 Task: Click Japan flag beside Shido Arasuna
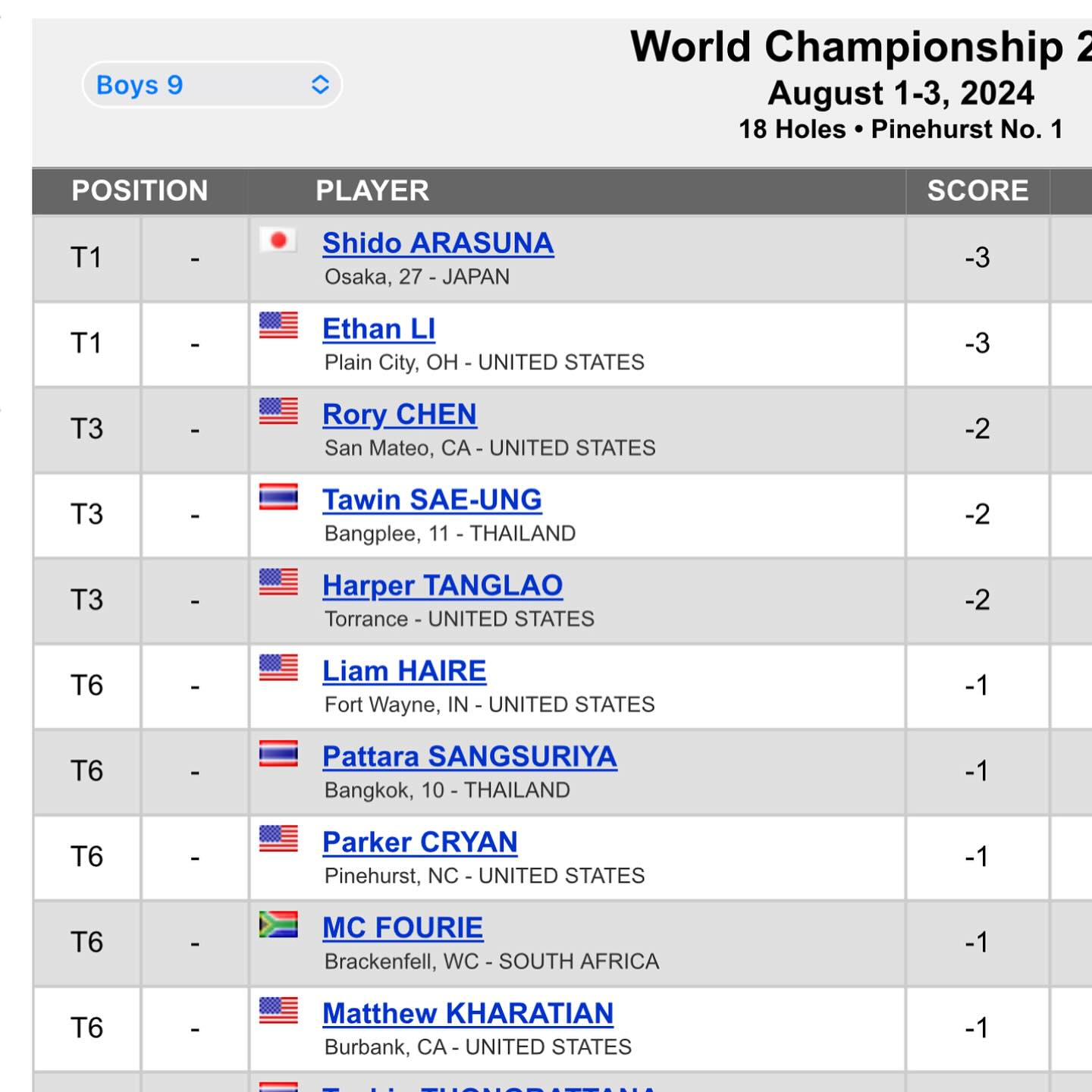coord(278,240)
